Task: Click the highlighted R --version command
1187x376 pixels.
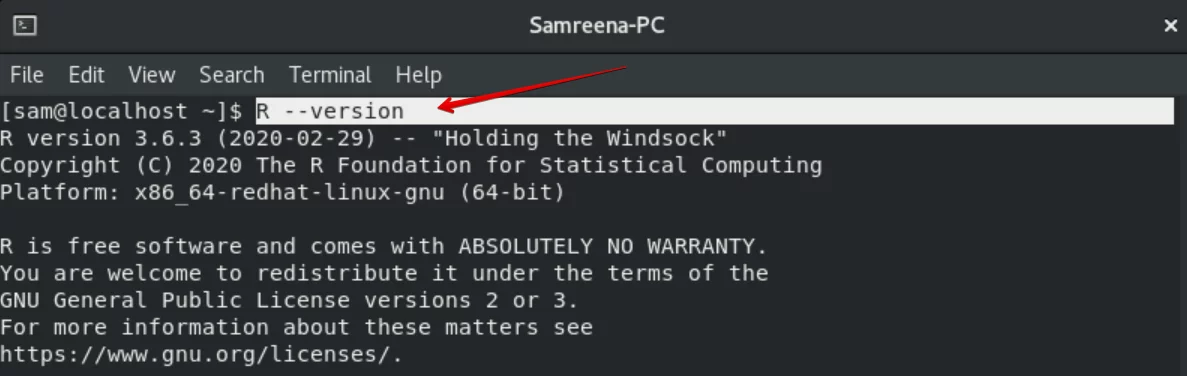Action: click(330, 111)
